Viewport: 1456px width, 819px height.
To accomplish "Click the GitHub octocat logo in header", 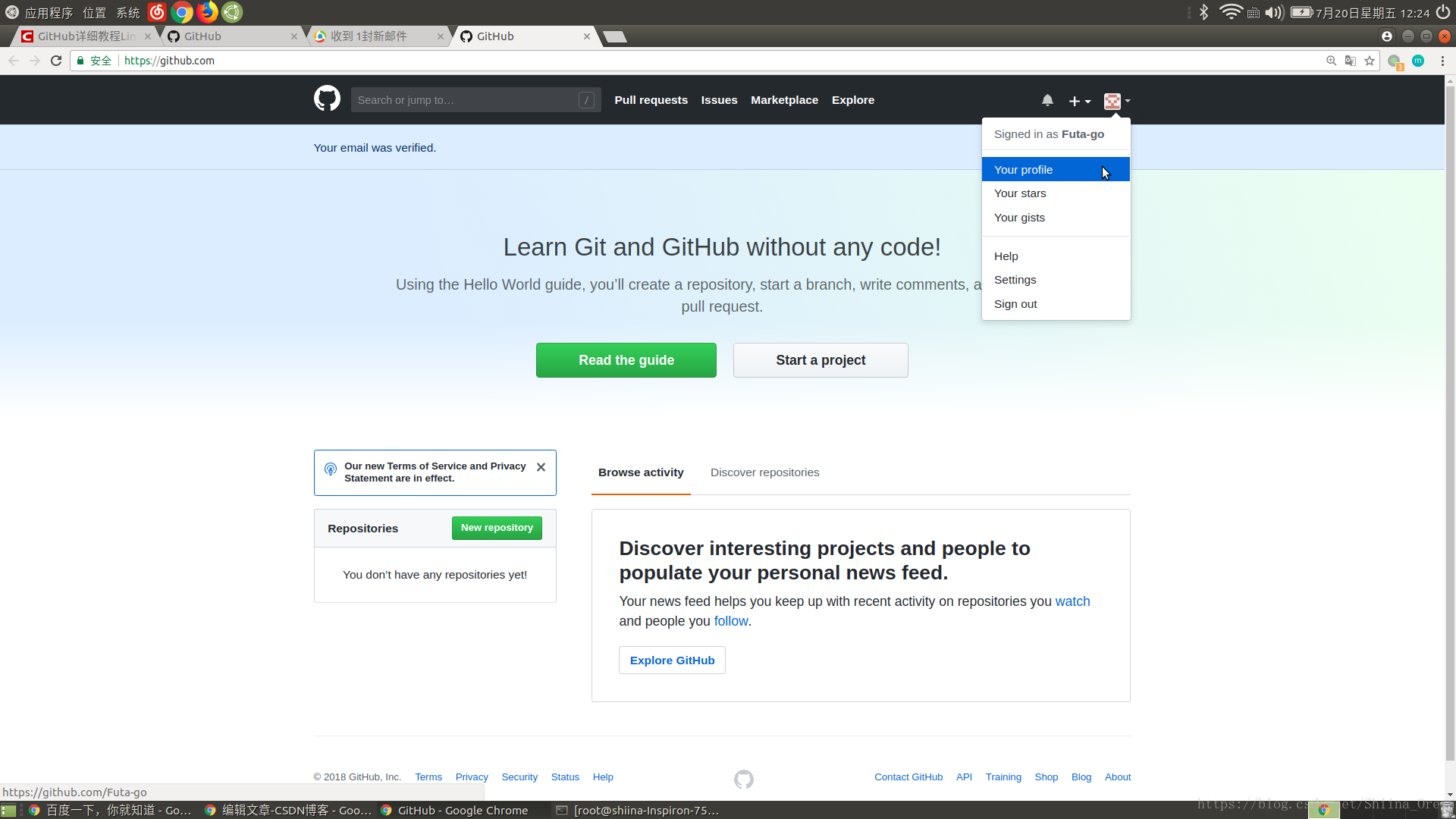I will click(327, 99).
